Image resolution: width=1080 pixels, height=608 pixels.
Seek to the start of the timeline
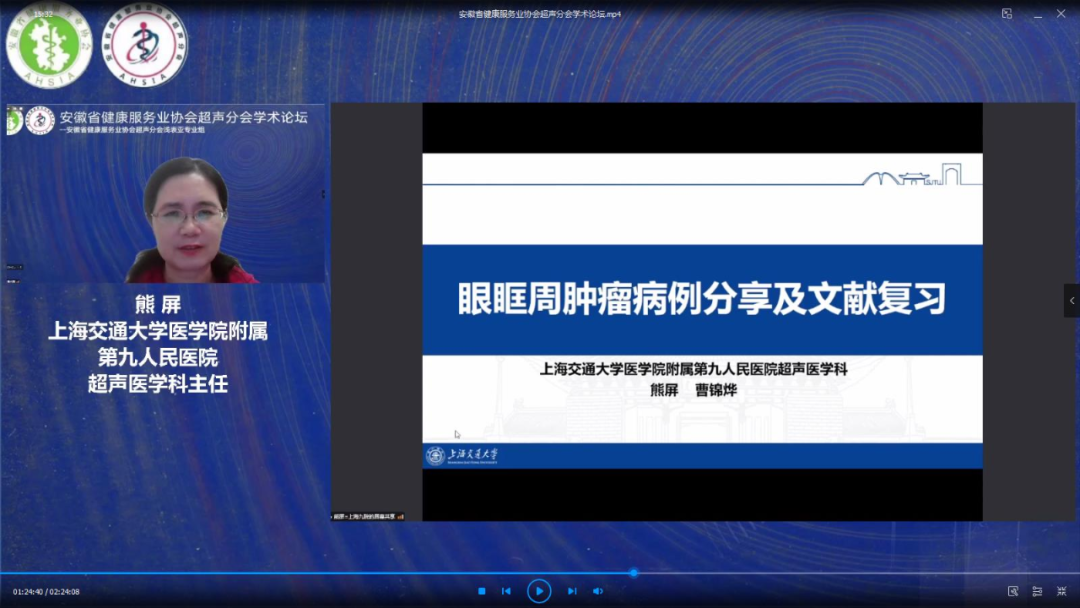(3, 573)
